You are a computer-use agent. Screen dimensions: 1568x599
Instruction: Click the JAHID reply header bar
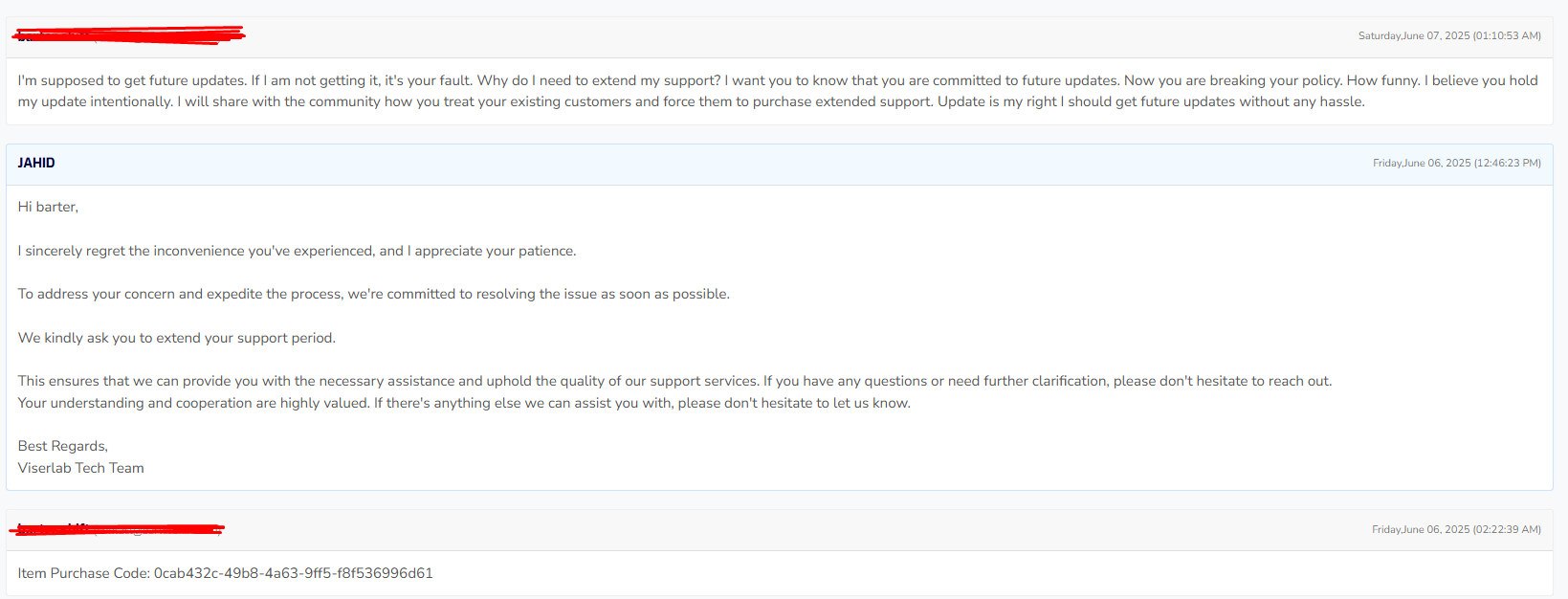click(780, 164)
